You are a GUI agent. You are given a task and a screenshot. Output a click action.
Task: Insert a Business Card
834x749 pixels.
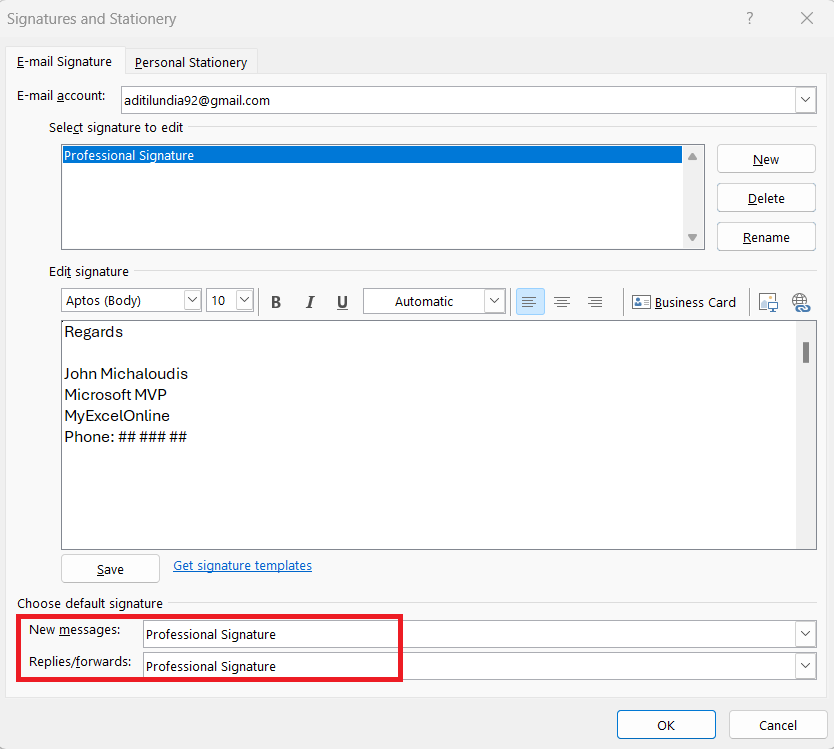click(x=684, y=302)
